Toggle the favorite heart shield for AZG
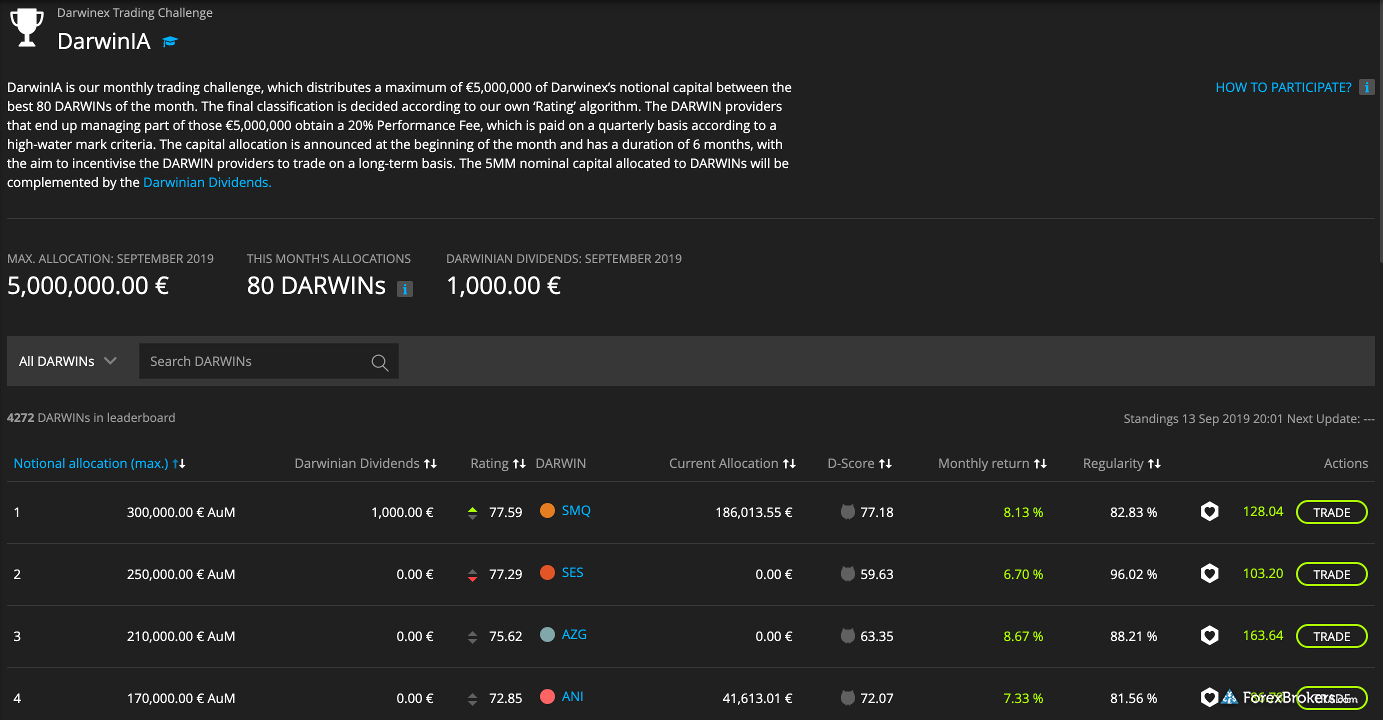This screenshot has width=1383, height=720. tap(1210, 636)
